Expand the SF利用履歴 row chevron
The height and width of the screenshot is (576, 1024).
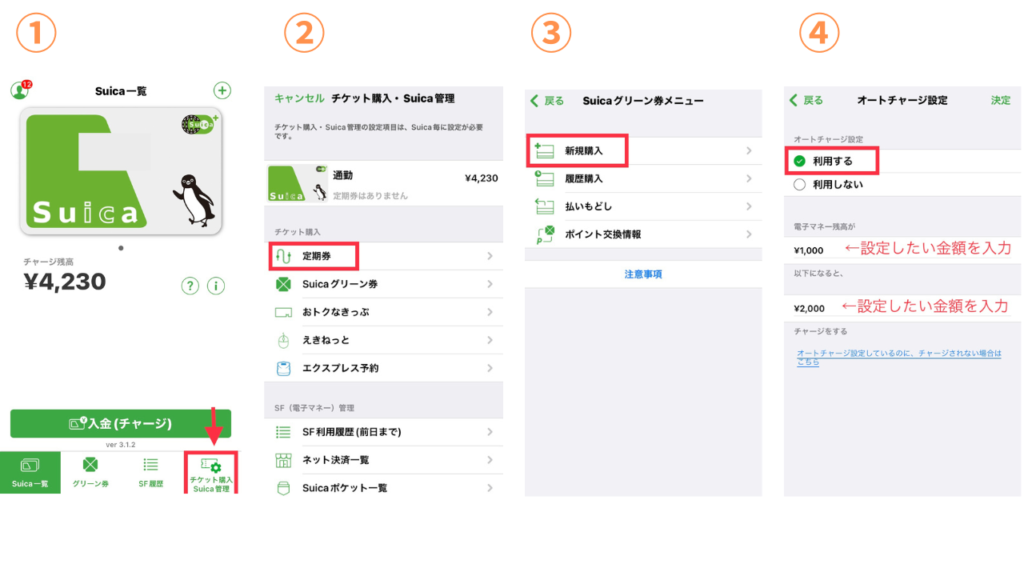490,432
